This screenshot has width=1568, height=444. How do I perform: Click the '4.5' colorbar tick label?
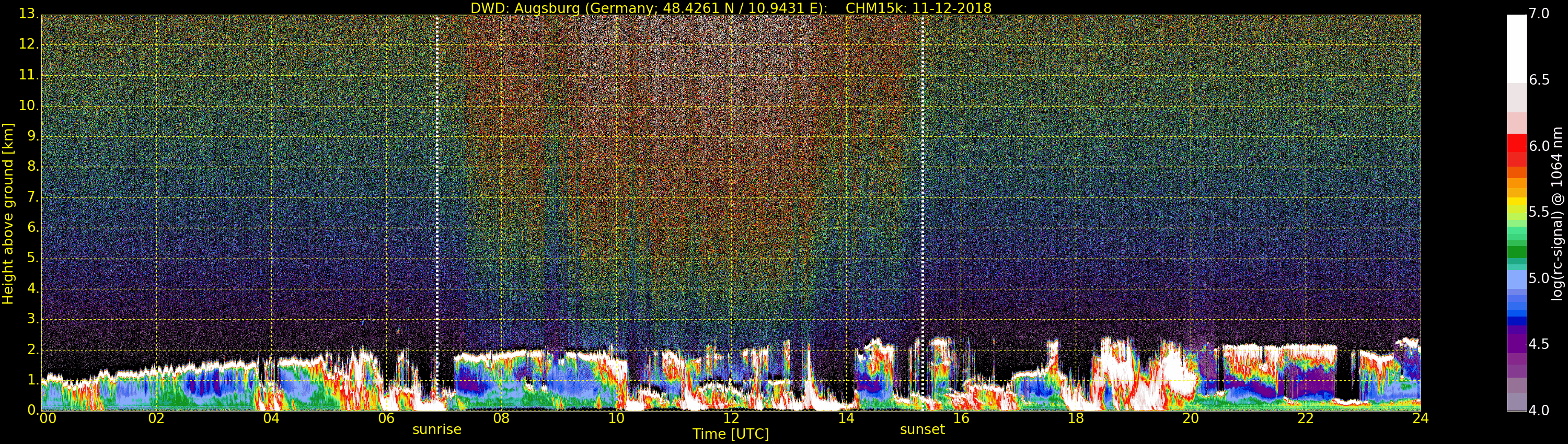tap(1539, 344)
